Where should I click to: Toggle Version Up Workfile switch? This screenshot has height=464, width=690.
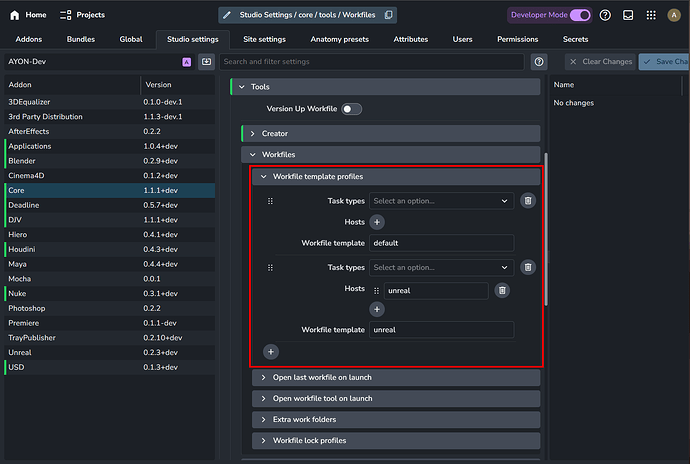pos(351,109)
